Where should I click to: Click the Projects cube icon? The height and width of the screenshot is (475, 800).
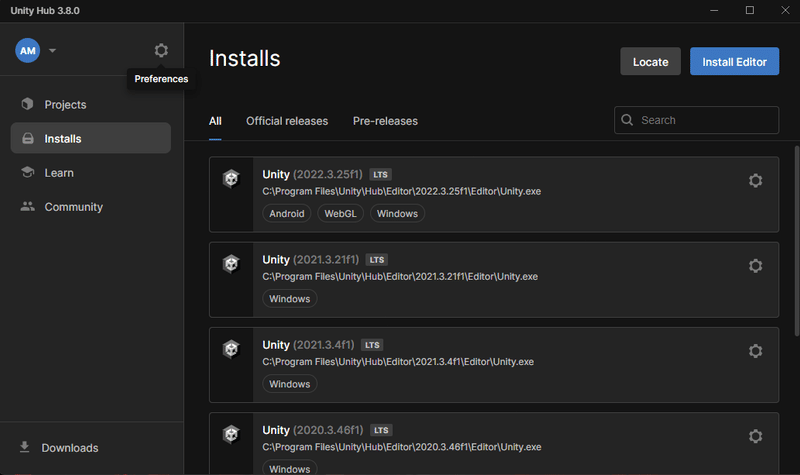[x=28, y=104]
